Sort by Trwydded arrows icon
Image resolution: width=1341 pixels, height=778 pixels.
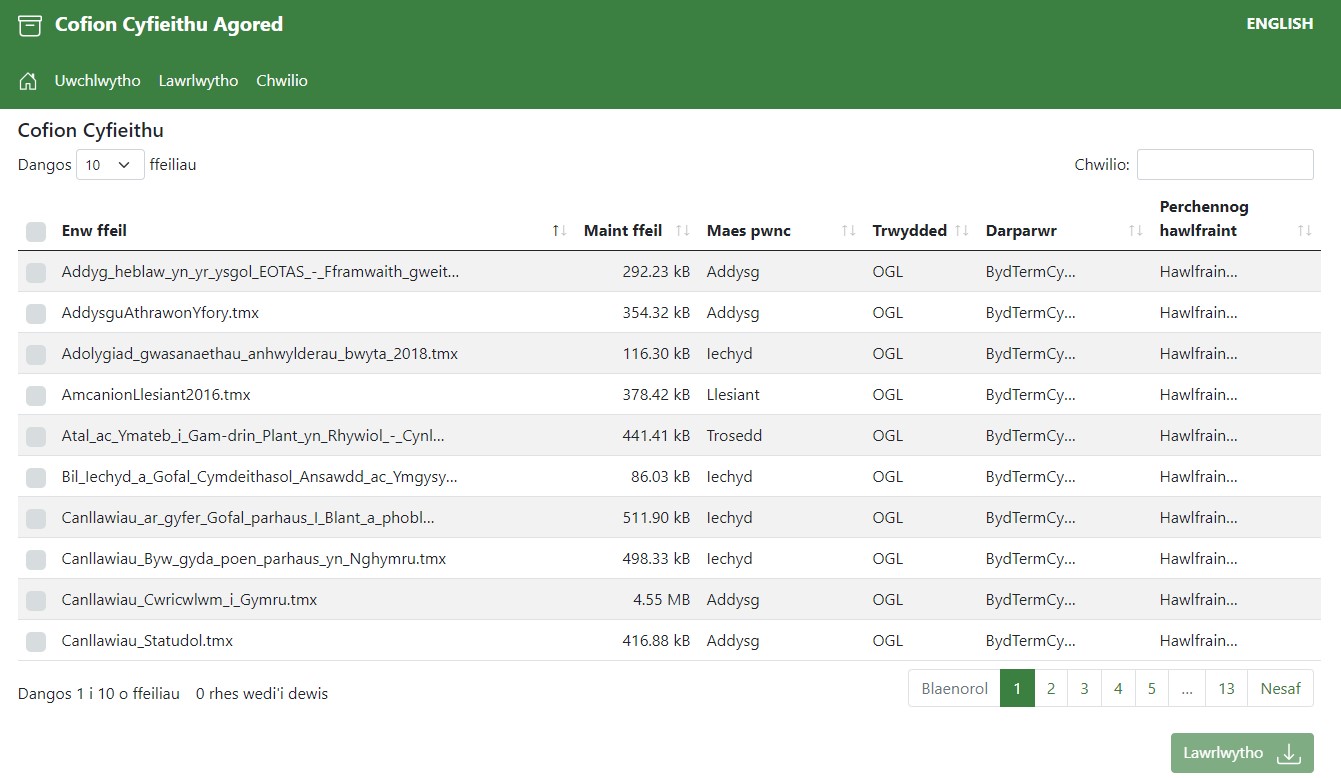click(962, 231)
